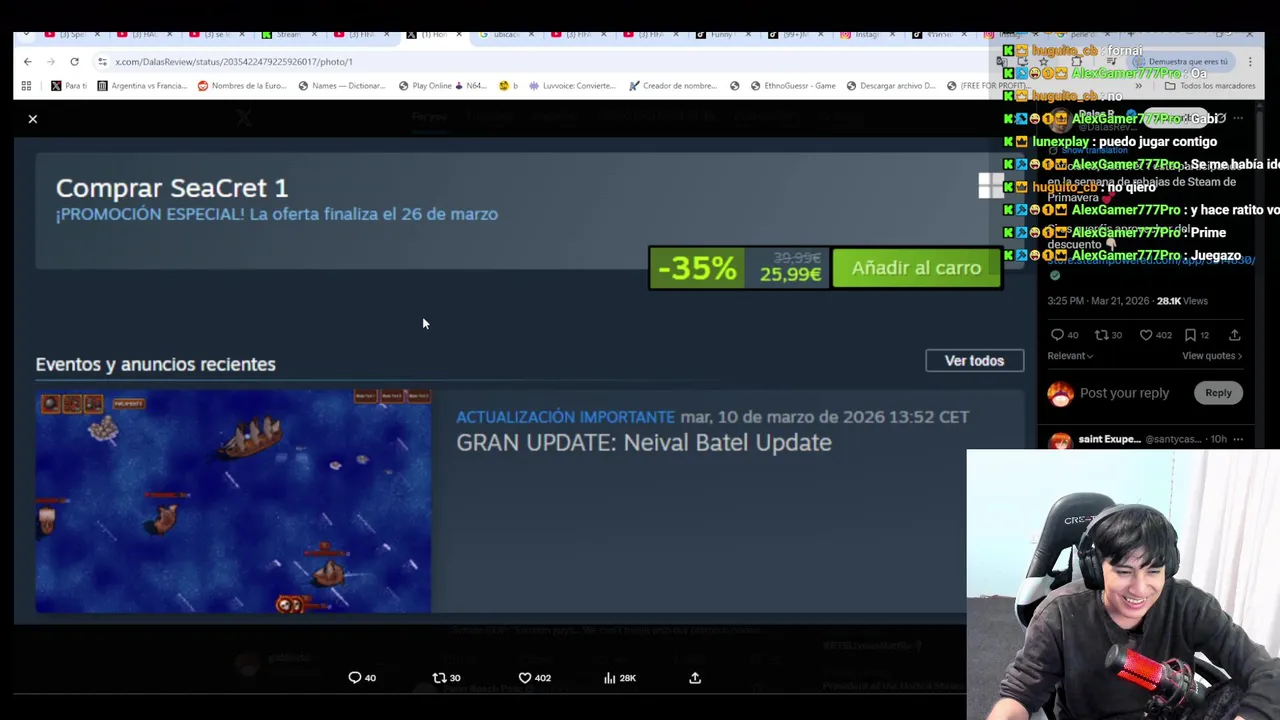Click 'Añadir al carro' button
The height and width of the screenshot is (720, 1280).
pyautogui.click(x=916, y=268)
